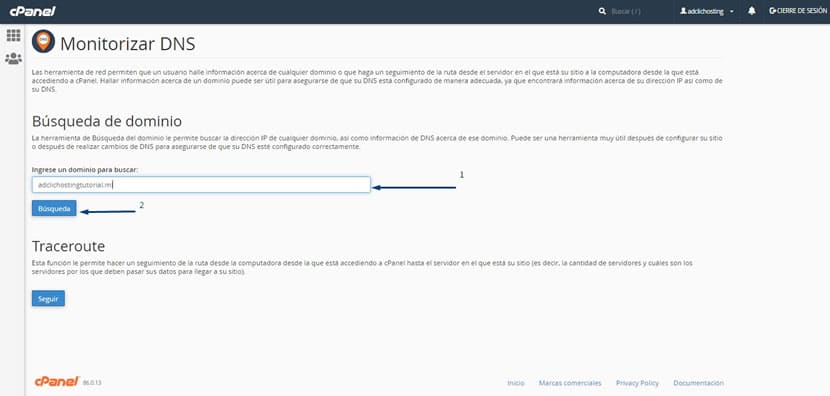The image size is (830, 396).
Task: Click the domain lookup input field
Action: pyautogui.click(x=201, y=185)
